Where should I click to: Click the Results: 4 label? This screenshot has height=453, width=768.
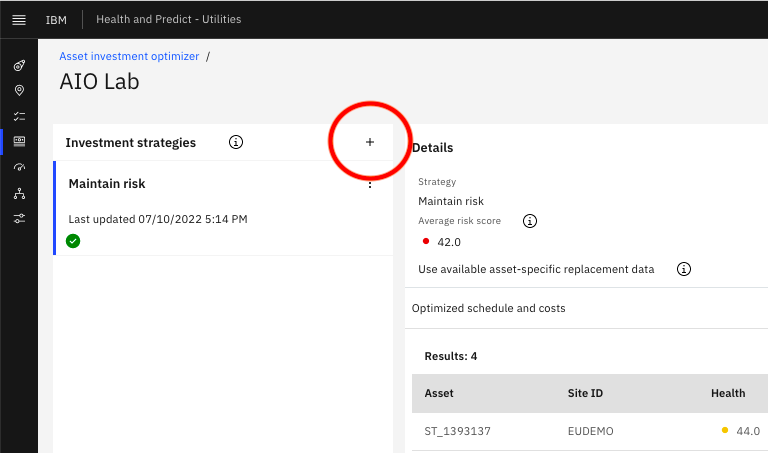click(x=451, y=356)
